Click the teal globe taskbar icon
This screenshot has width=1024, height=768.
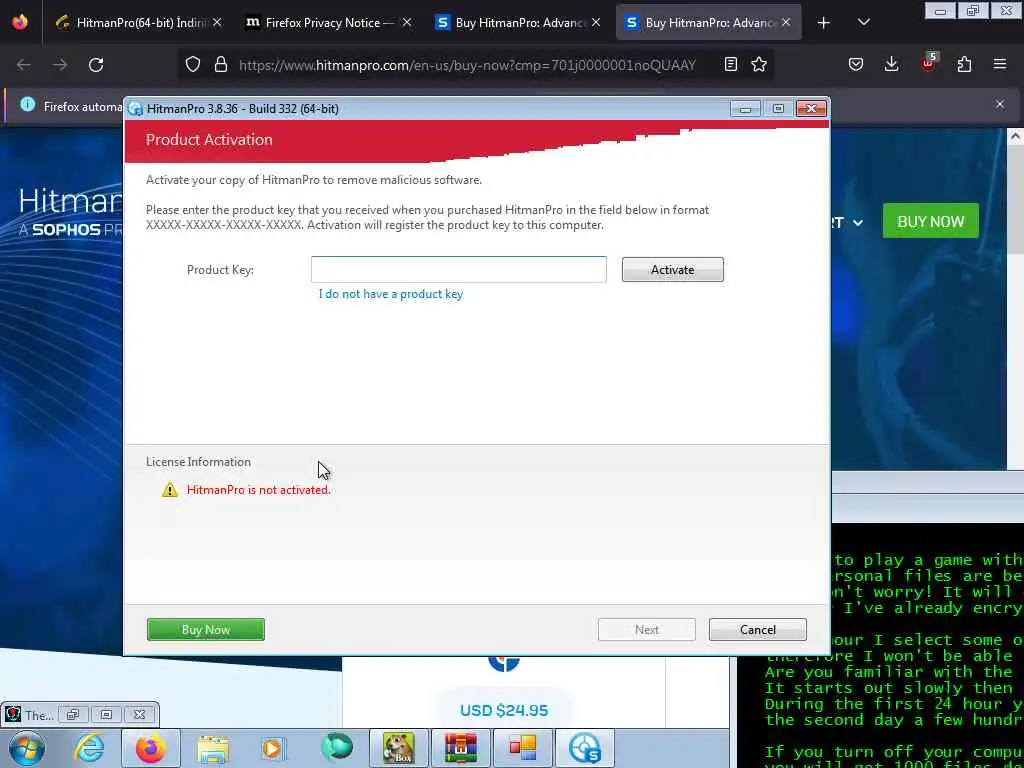pos(337,747)
